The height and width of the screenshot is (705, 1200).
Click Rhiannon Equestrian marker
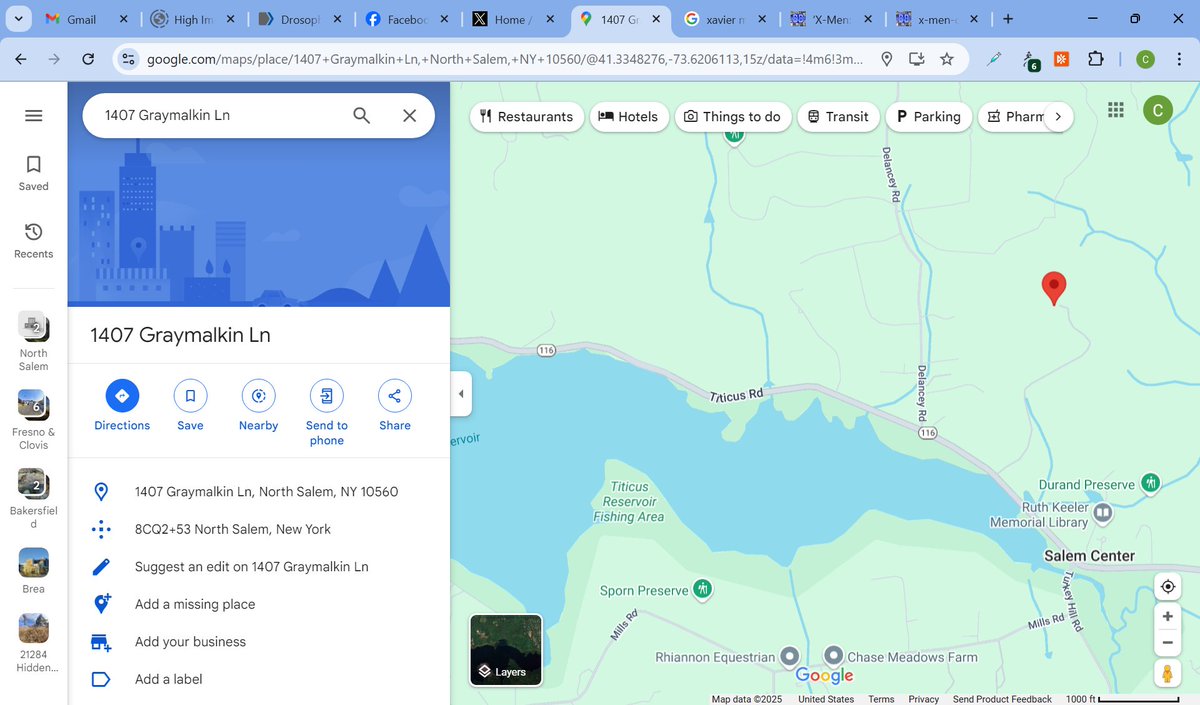(x=790, y=656)
